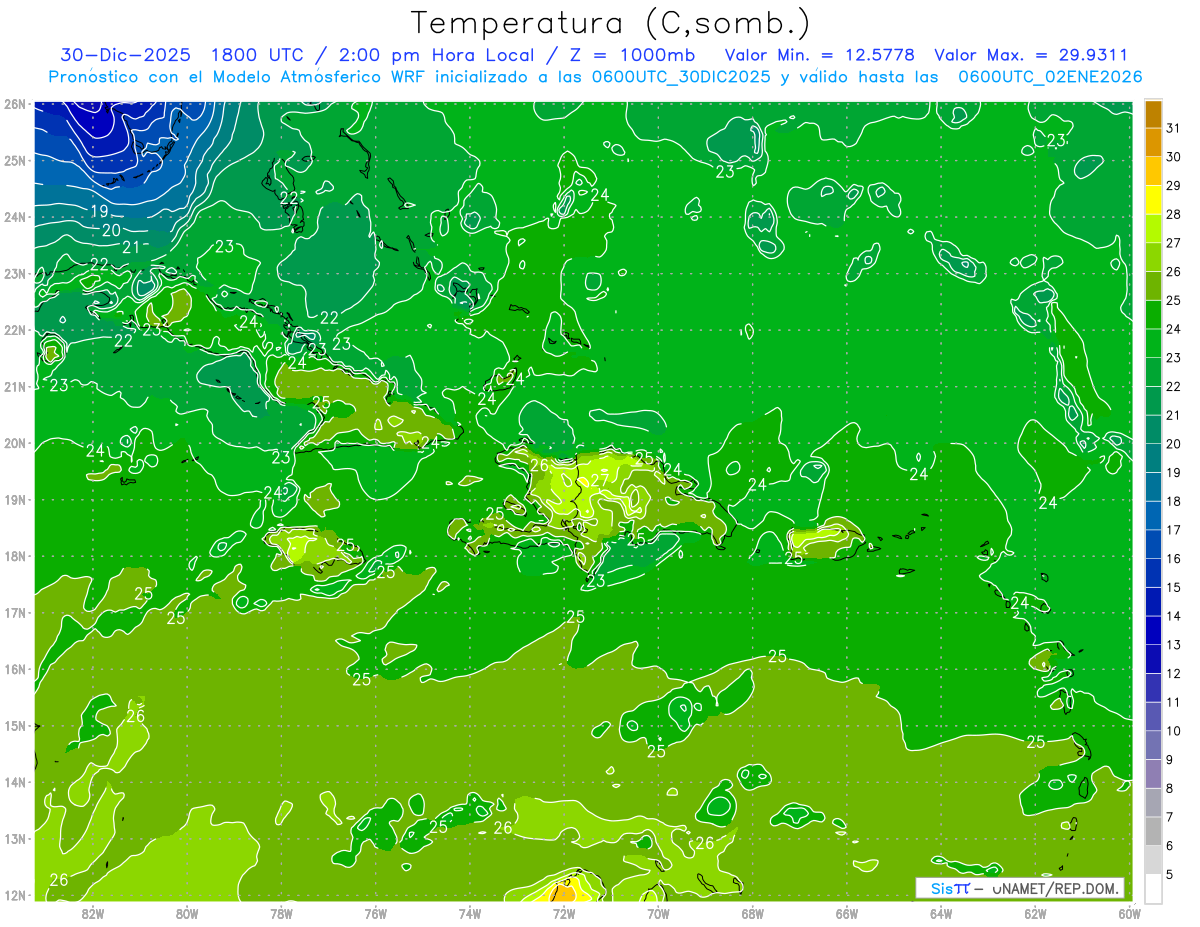Click the '18N' latitude axis label
Viewport: 1200px width, 927px height.
14,556
